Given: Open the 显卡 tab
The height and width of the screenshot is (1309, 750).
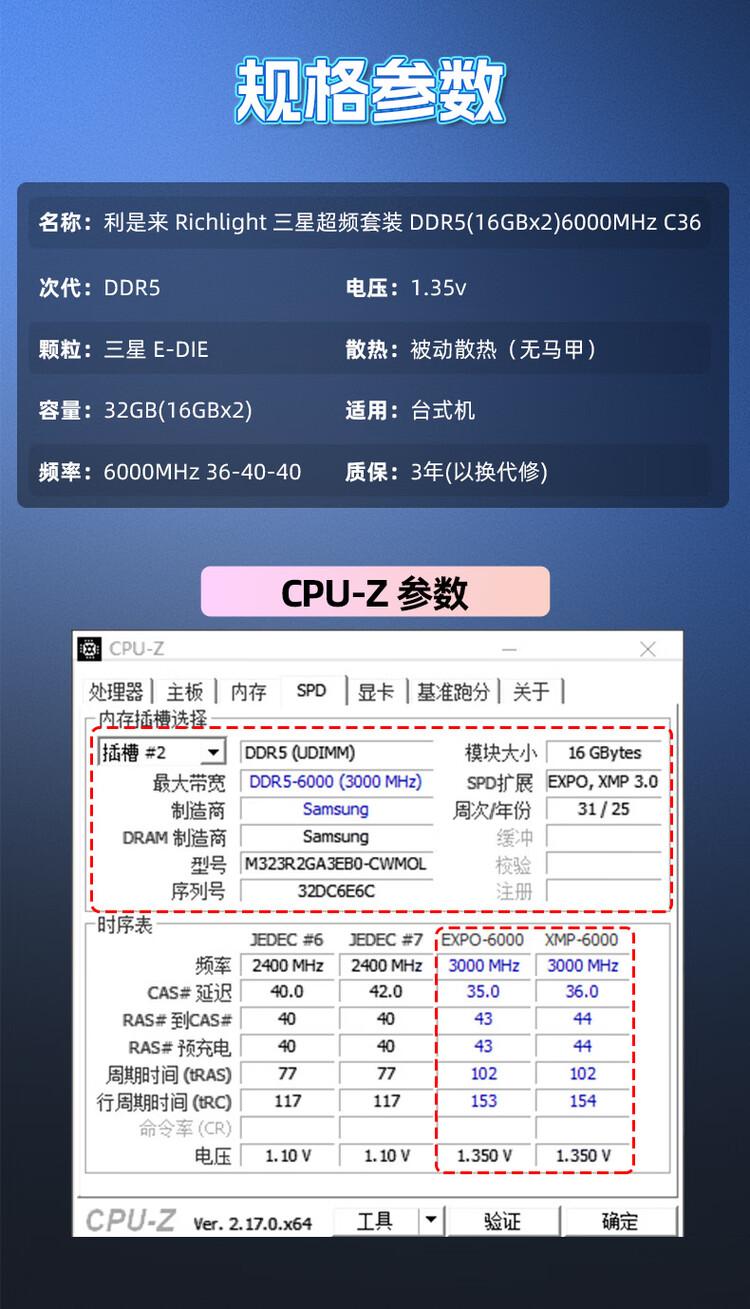Looking at the screenshot, I should [x=375, y=691].
